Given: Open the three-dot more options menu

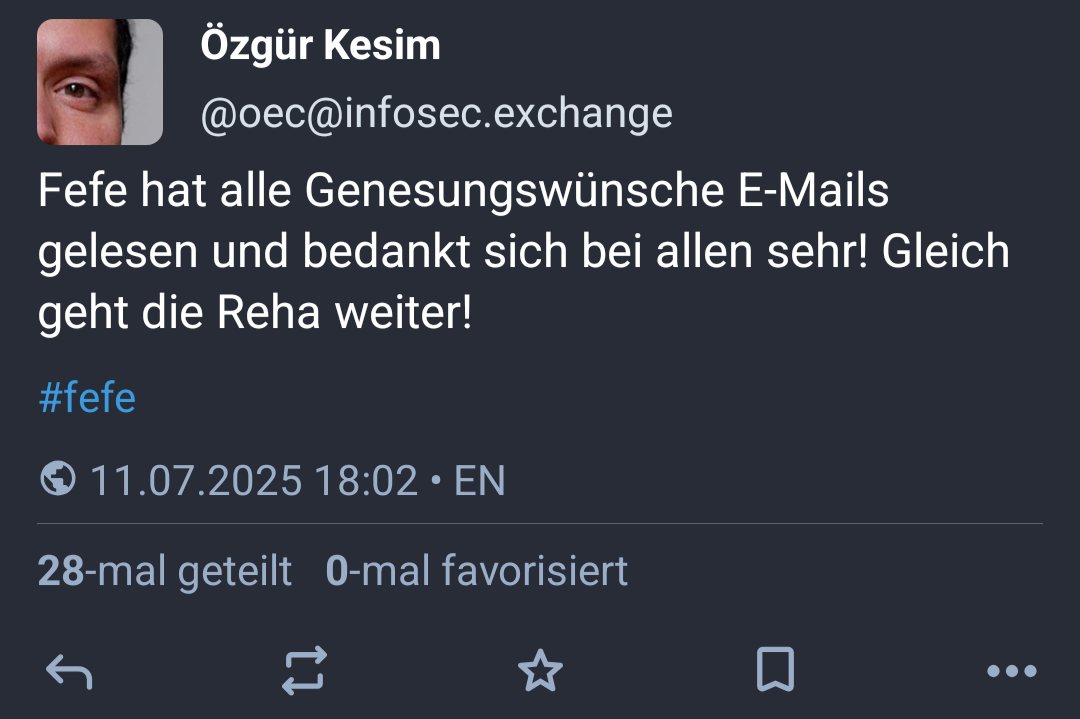Looking at the screenshot, I should (x=1011, y=671).
